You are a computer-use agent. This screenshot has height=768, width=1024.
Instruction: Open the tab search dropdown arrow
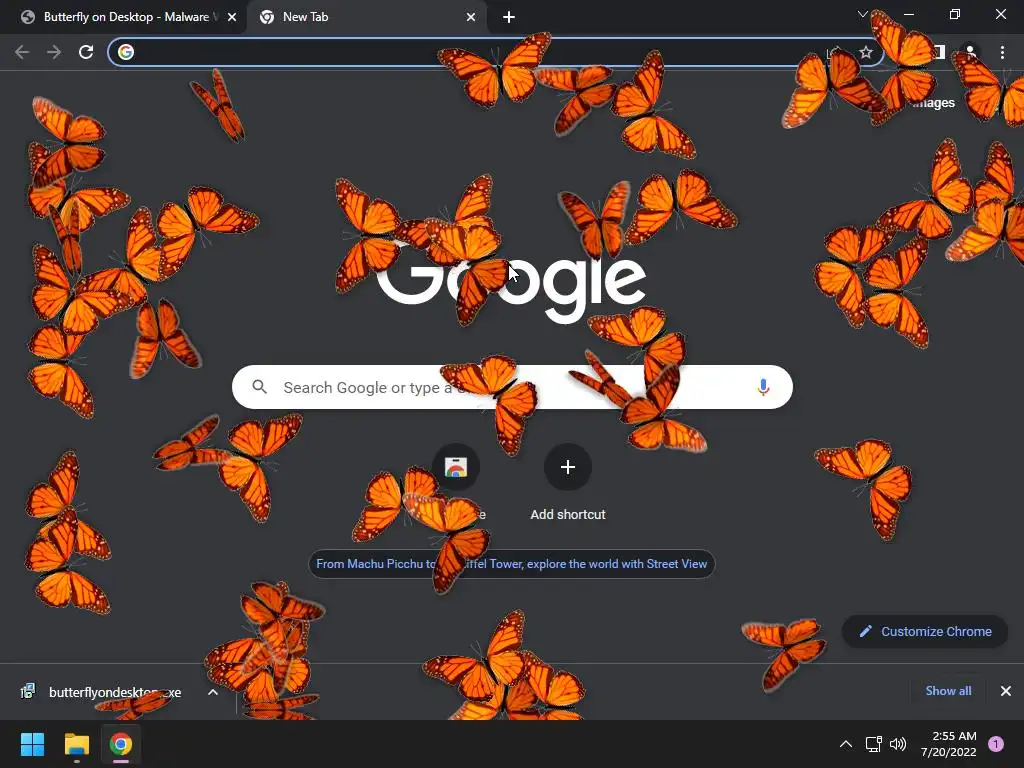tap(863, 14)
